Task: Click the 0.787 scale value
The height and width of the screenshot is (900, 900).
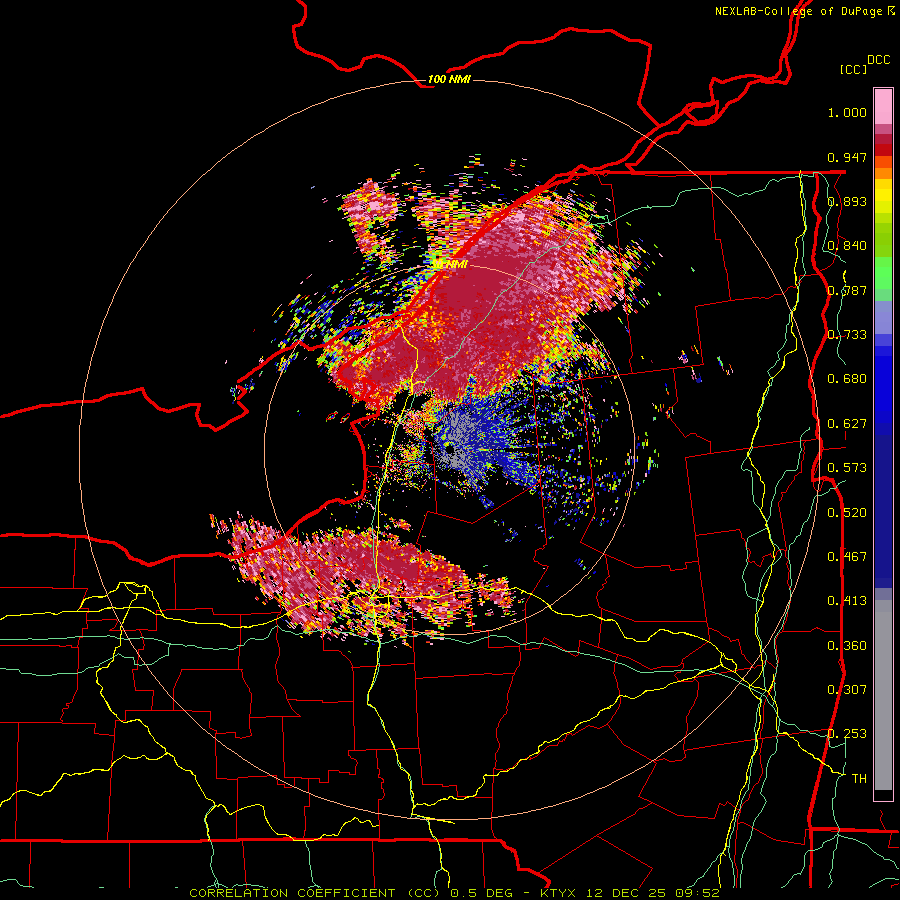Action: [847, 290]
